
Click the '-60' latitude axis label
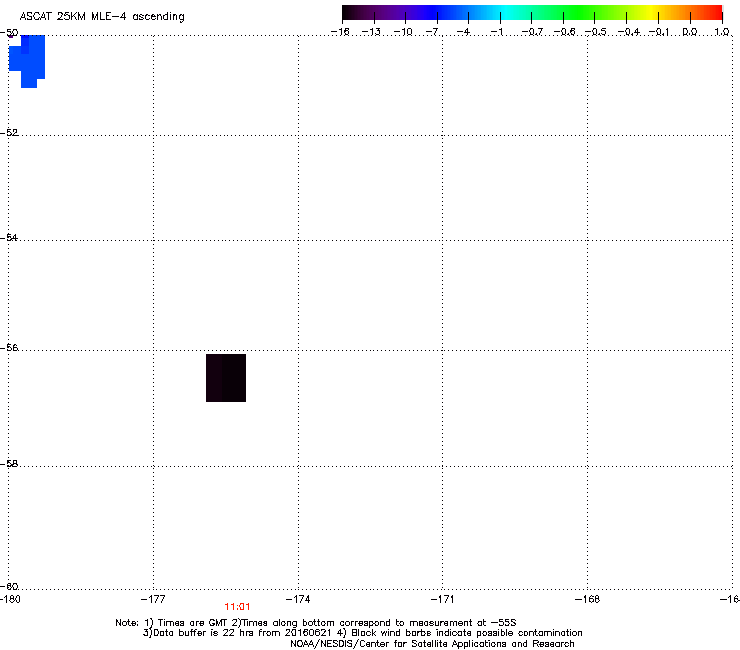pyautogui.click(x=9, y=586)
